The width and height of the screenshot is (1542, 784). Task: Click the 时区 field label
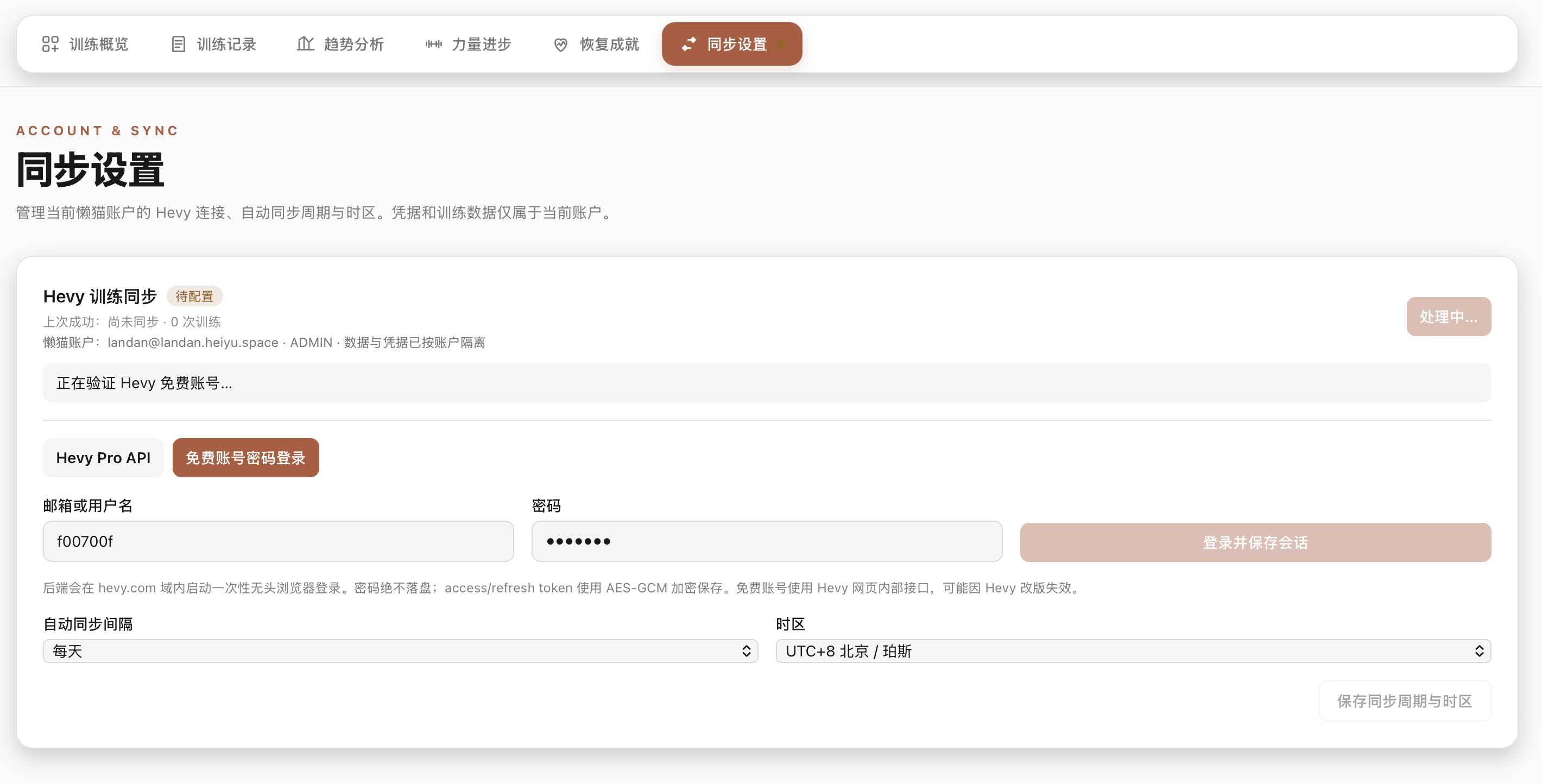coord(791,624)
